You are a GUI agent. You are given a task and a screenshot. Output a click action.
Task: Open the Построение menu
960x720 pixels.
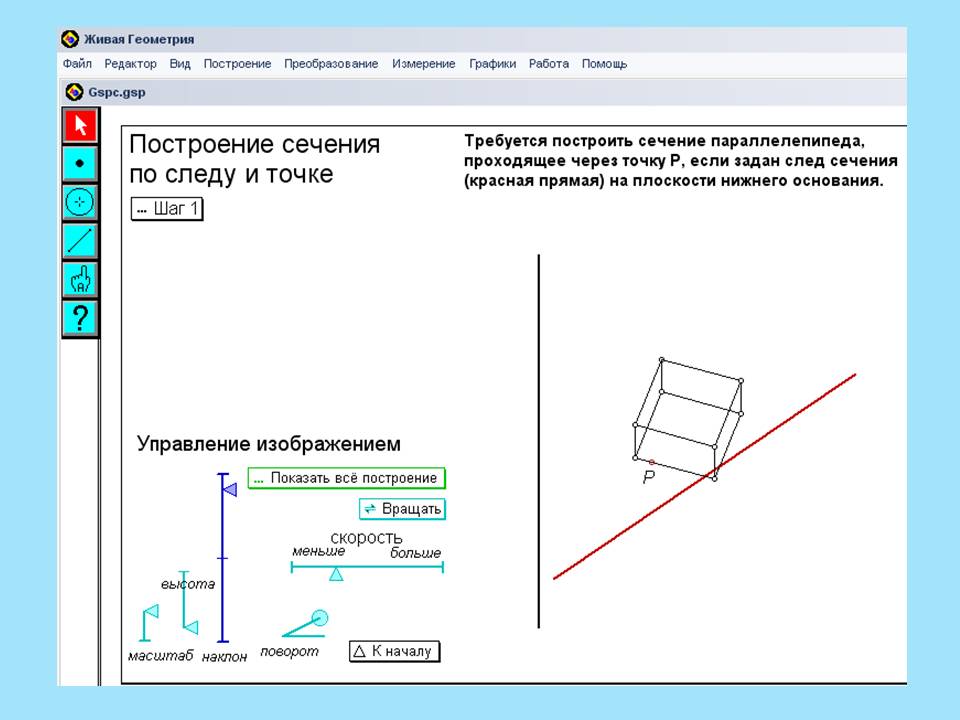coord(237,64)
